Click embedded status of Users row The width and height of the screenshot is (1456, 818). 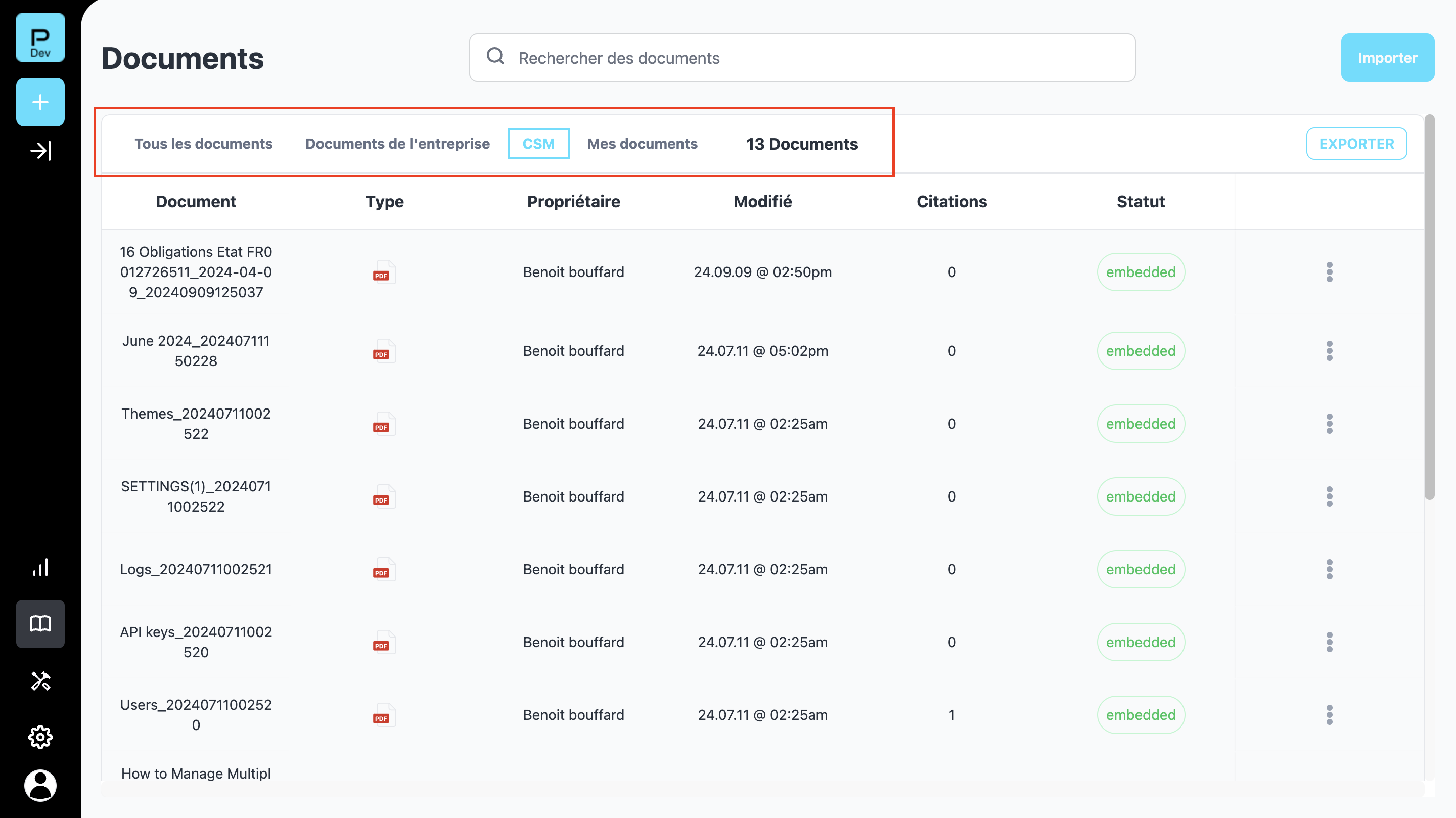click(1141, 714)
